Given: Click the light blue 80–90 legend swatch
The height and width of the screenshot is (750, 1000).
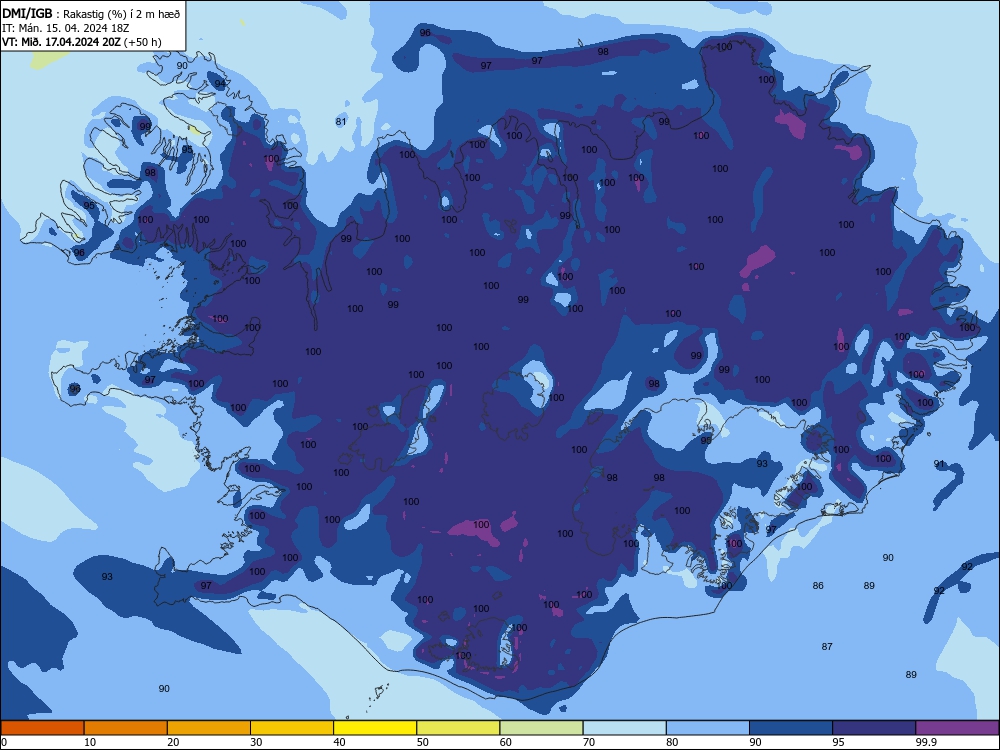Looking at the screenshot, I should [x=708, y=728].
